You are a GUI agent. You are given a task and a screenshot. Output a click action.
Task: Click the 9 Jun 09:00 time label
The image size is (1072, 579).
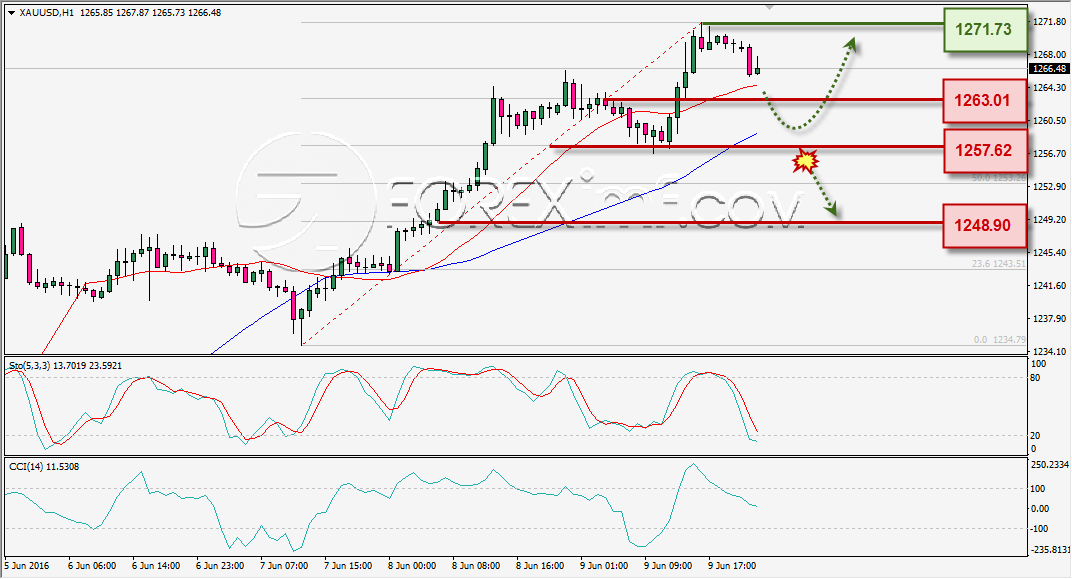click(668, 565)
